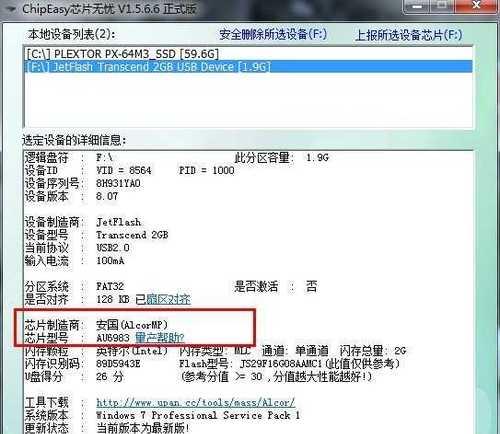The height and width of the screenshot is (434, 500).
Task: Close the ChipEasy window
Action: click(476, 6)
